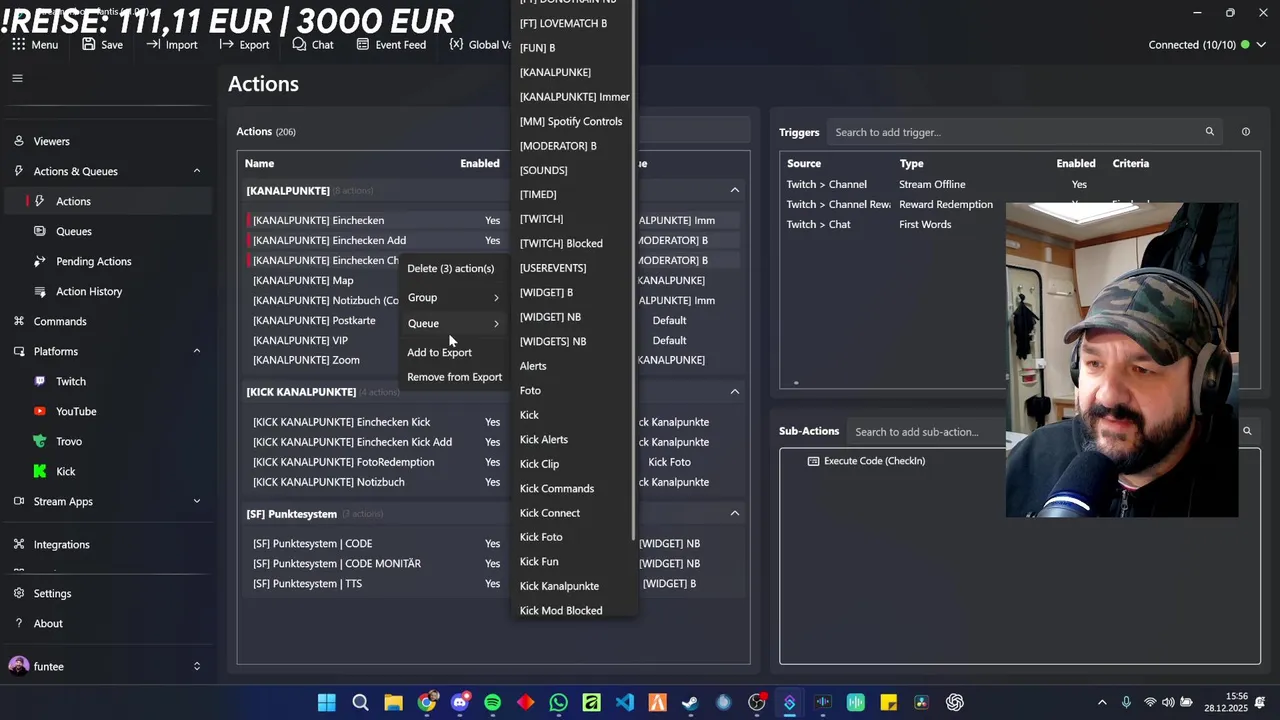
Task: Open WhatsApp from the taskbar
Action: (558, 703)
